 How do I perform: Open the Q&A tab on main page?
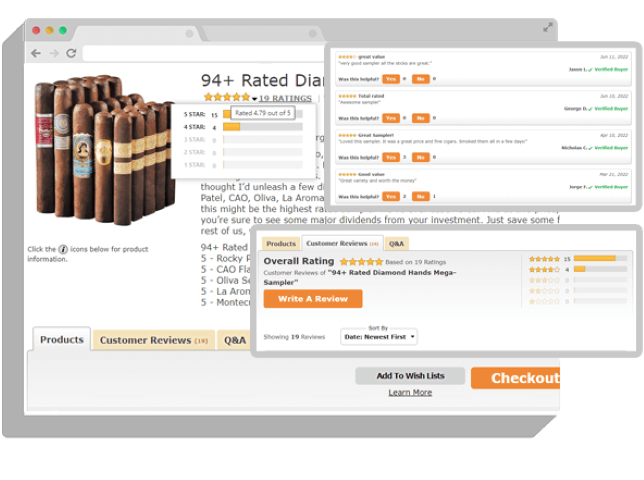(x=235, y=340)
